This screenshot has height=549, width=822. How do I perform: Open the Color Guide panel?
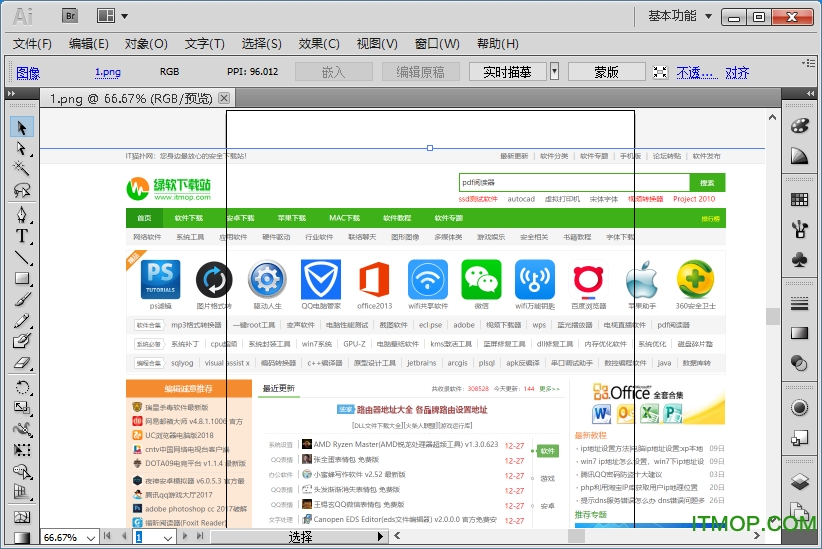click(x=799, y=156)
